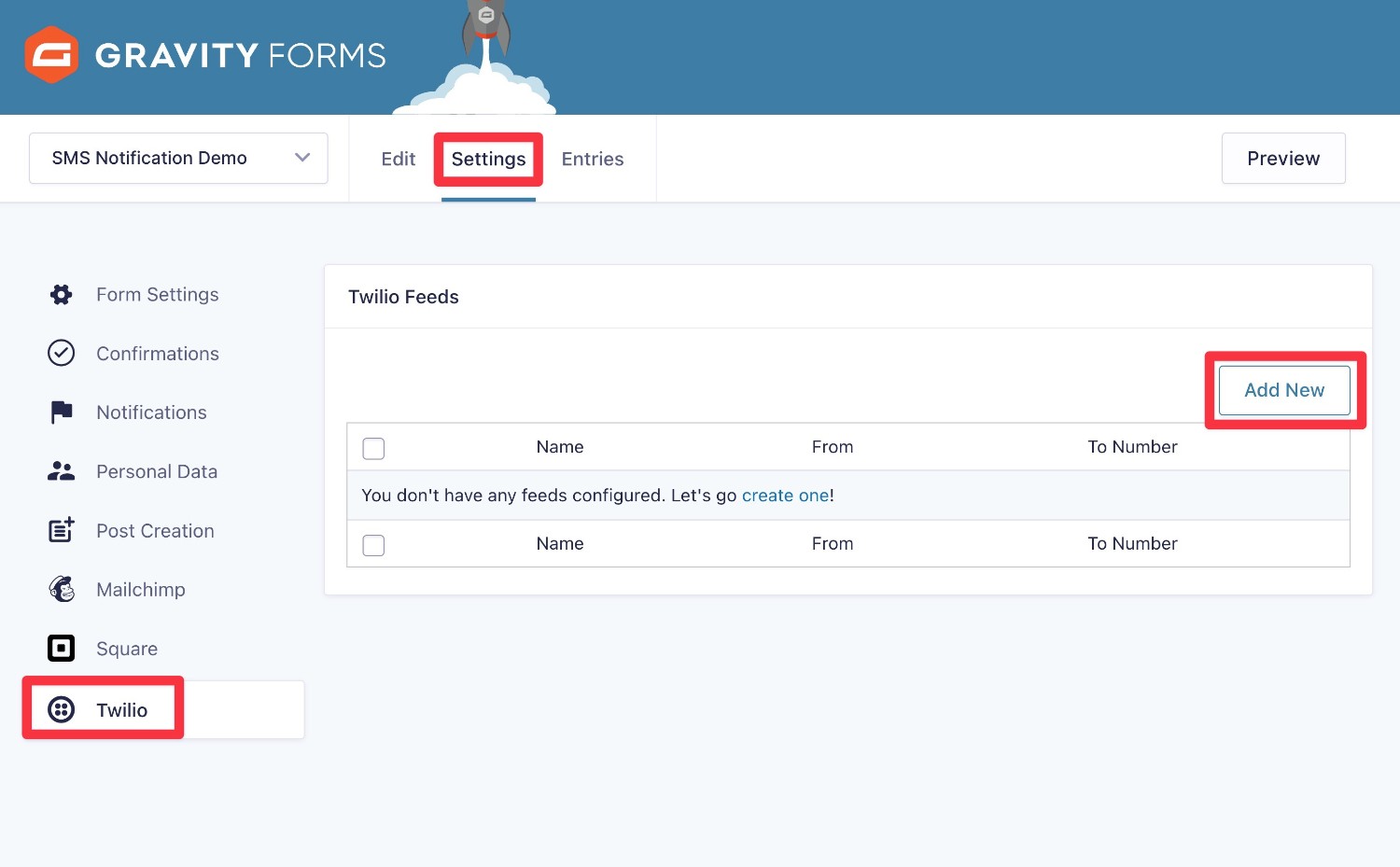The image size is (1400, 867).
Task: Click the Notifications flag icon
Action: [x=60, y=412]
